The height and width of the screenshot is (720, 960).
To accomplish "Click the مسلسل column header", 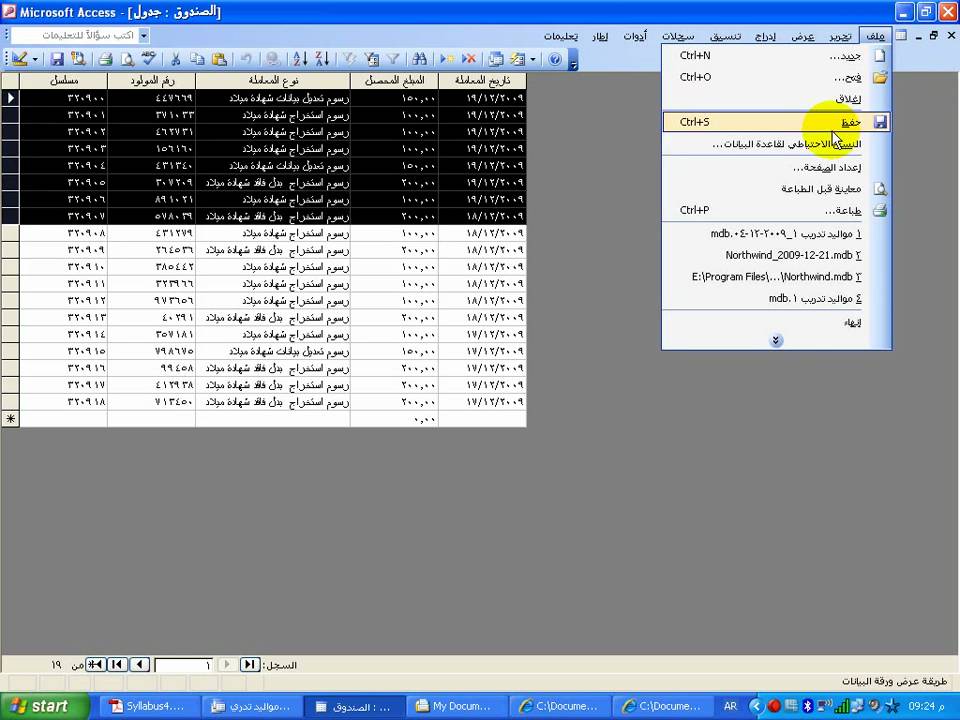I will (x=64, y=80).
